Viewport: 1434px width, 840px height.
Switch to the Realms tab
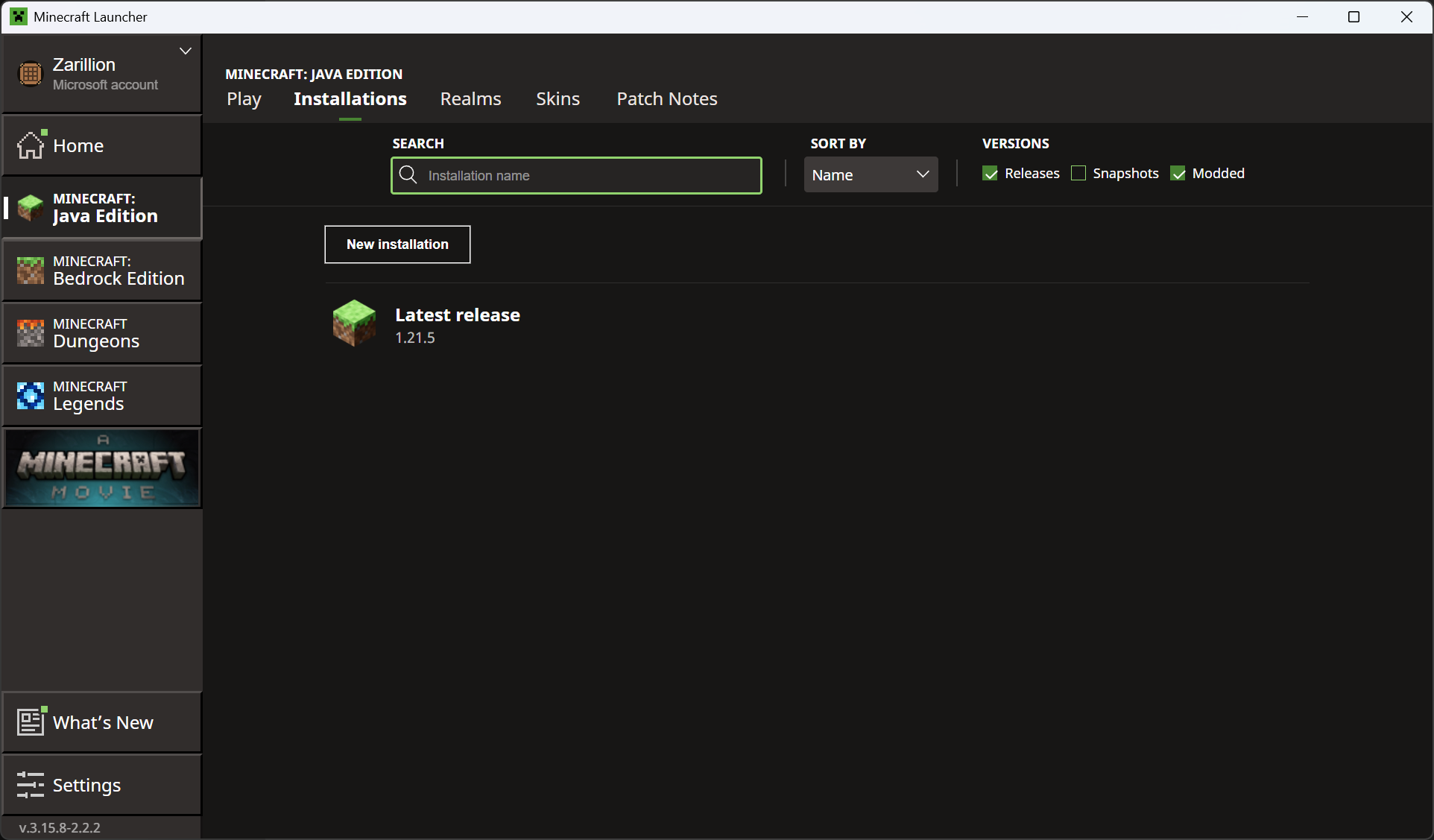click(470, 99)
